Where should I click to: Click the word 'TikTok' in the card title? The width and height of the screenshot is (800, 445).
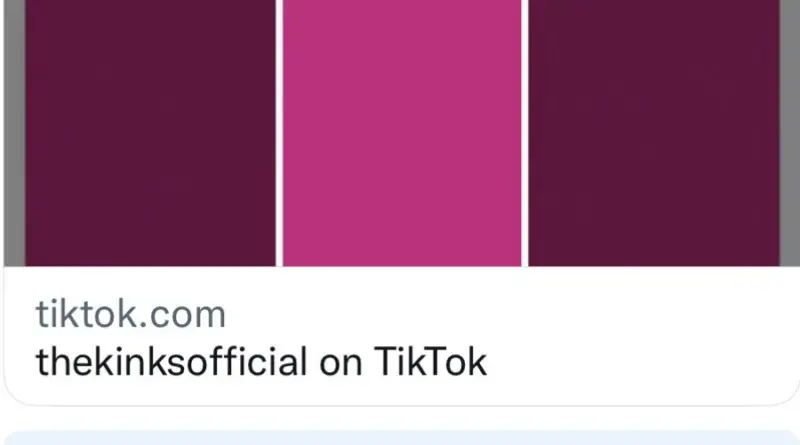point(431,362)
